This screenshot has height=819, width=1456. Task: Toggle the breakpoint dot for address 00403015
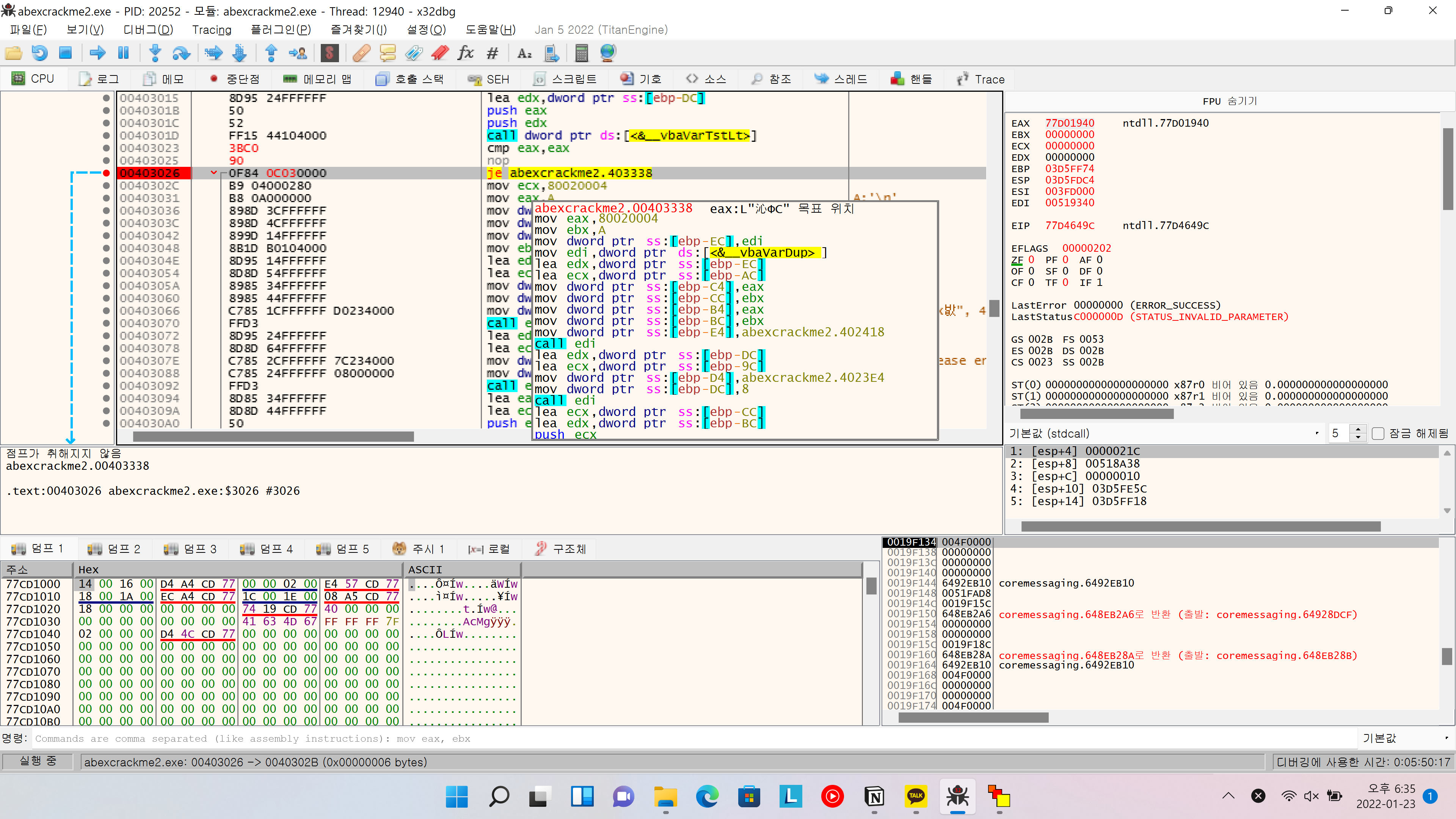(x=106, y=98)
